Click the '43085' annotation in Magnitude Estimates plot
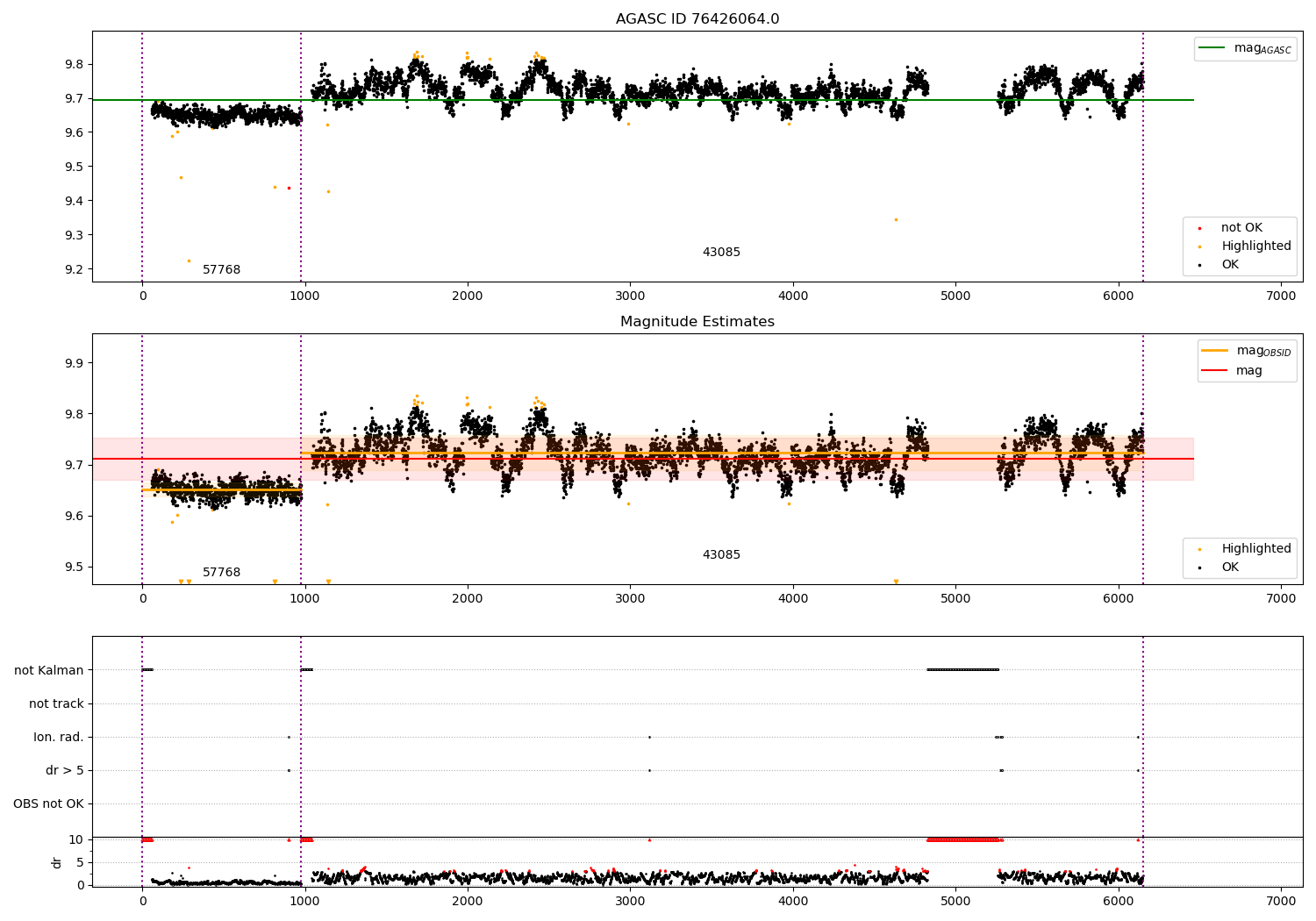 721,555
